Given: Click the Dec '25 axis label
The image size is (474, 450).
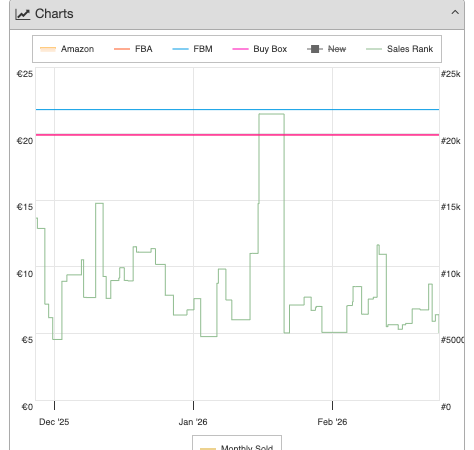Looking at the screenshot, I should click(54, 422).
